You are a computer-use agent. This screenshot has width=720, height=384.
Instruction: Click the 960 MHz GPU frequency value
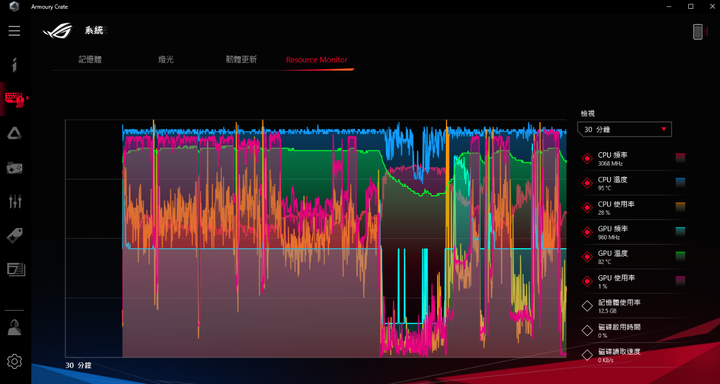[609, 237]
